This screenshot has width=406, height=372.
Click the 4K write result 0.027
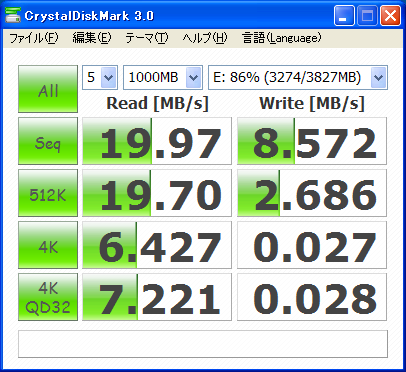pos(312,245)
